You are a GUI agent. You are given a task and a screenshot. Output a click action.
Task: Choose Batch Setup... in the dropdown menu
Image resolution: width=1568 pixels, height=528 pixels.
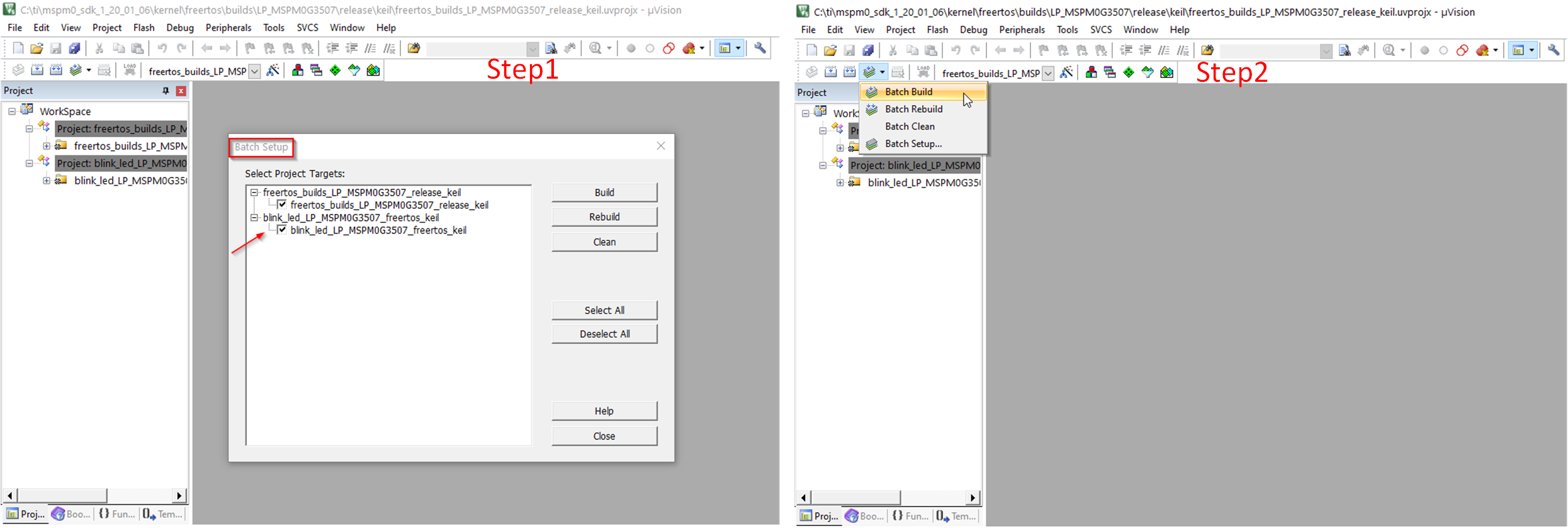pos(913,143)
